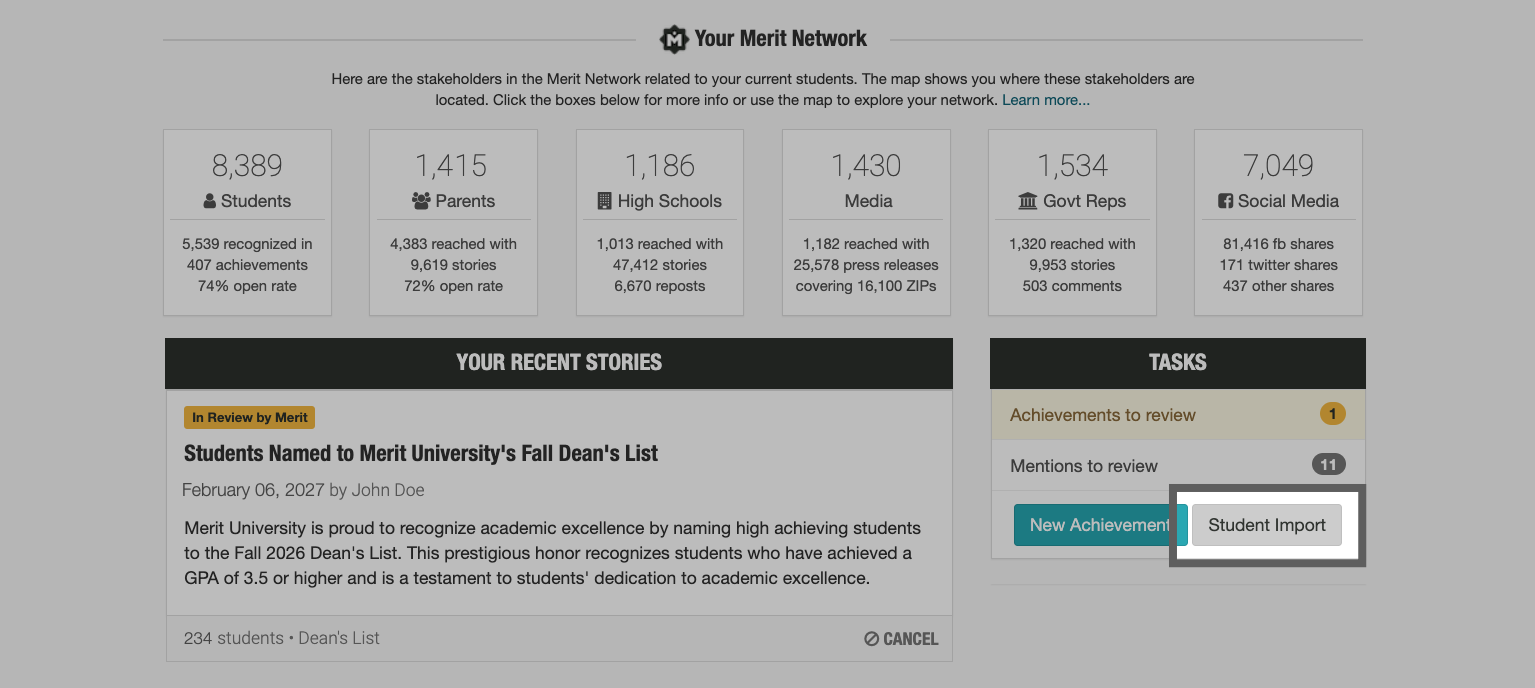Open Mentions to review task
Screen dimensions: 1535x688
tap(1084, 466)
